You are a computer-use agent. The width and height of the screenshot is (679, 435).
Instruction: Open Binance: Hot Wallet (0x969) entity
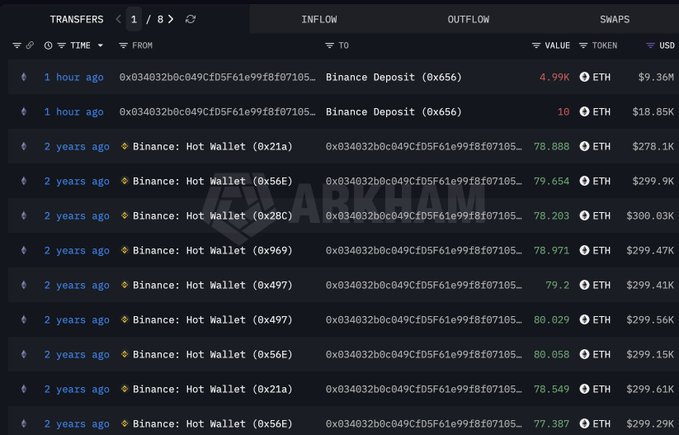(212, 250)
